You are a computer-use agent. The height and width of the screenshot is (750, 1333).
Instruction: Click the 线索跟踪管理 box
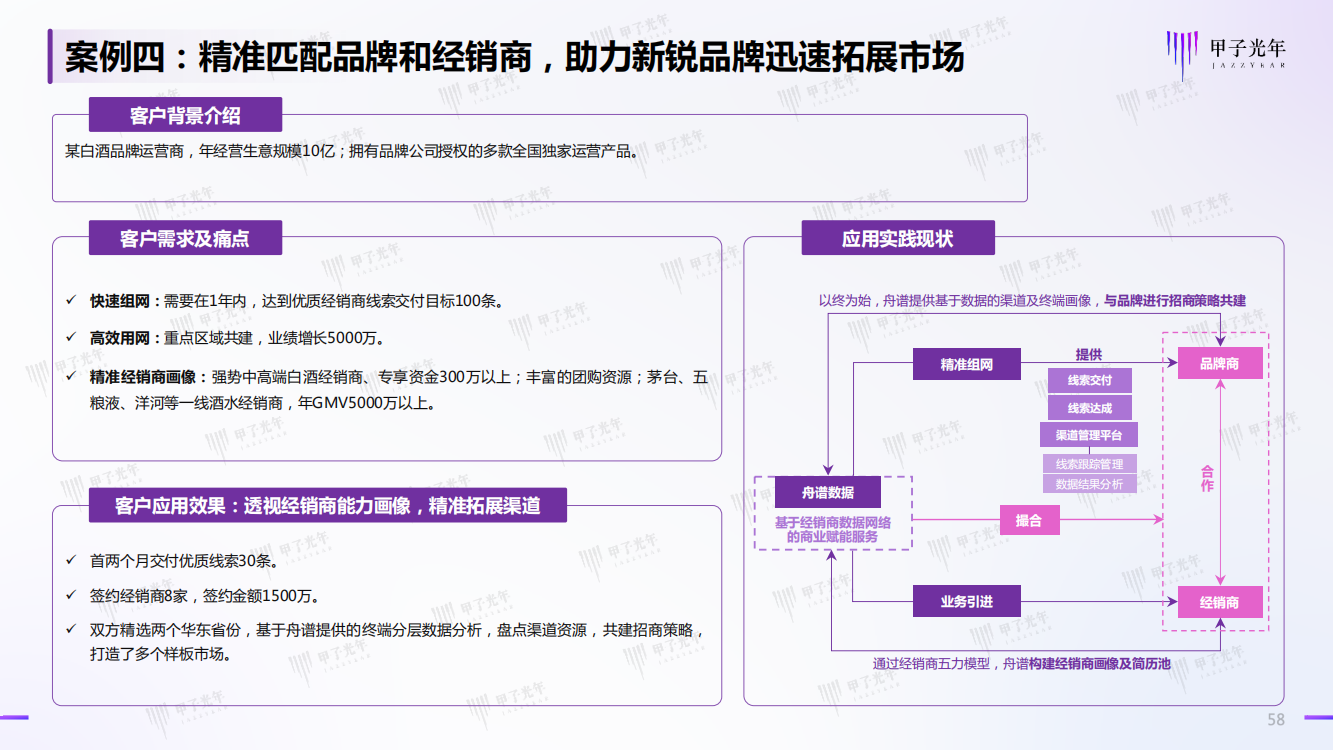tap(1089, 464)
